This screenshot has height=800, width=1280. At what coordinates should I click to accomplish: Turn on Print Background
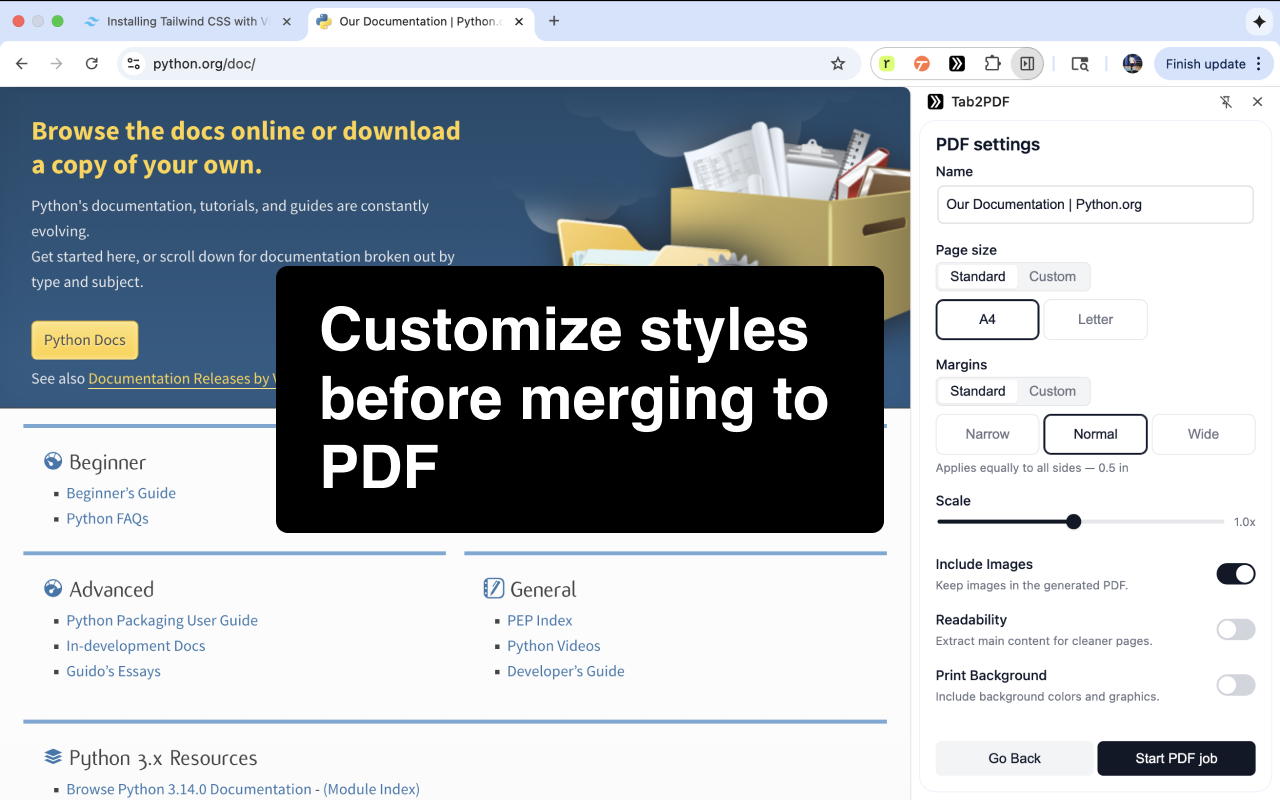pos(1235,685)
